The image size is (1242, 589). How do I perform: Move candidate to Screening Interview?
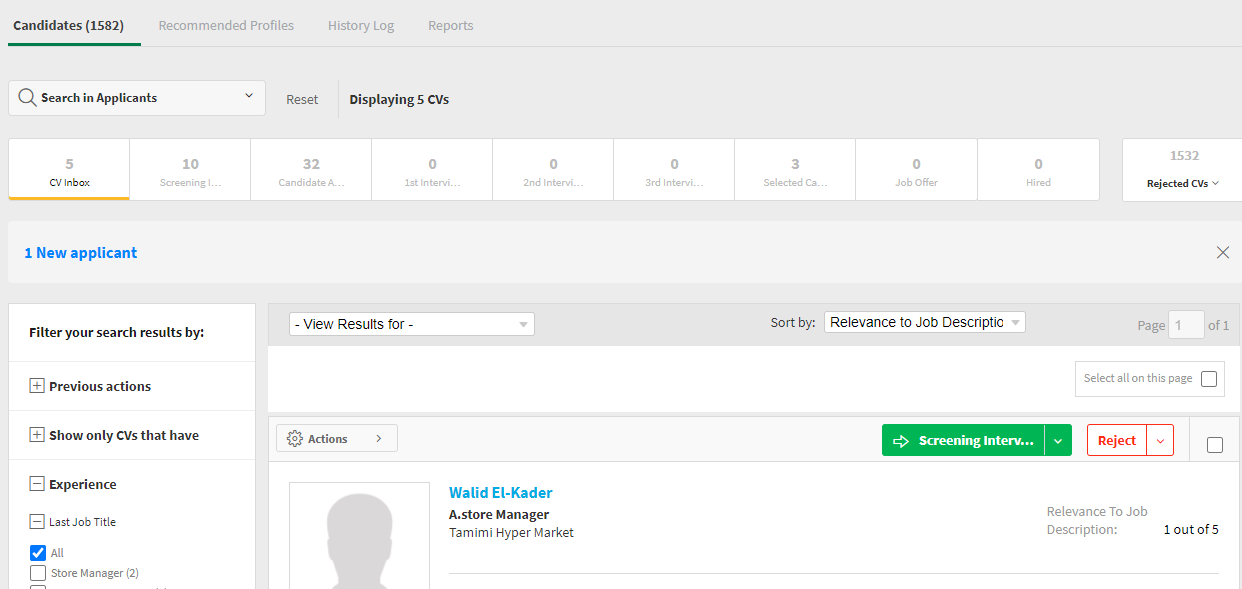(x=963, y=441)
